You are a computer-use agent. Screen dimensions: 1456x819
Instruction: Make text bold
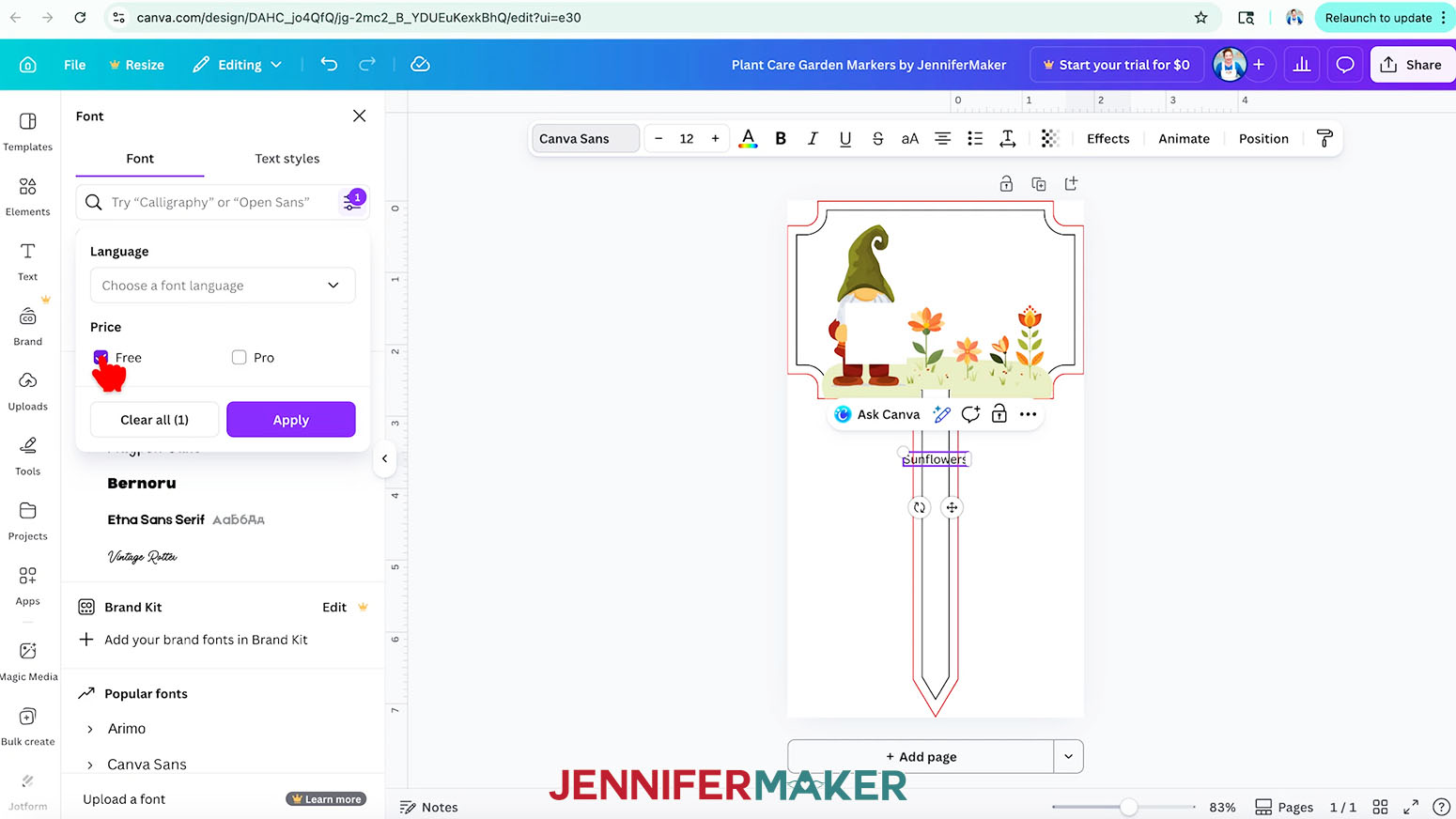781,138
